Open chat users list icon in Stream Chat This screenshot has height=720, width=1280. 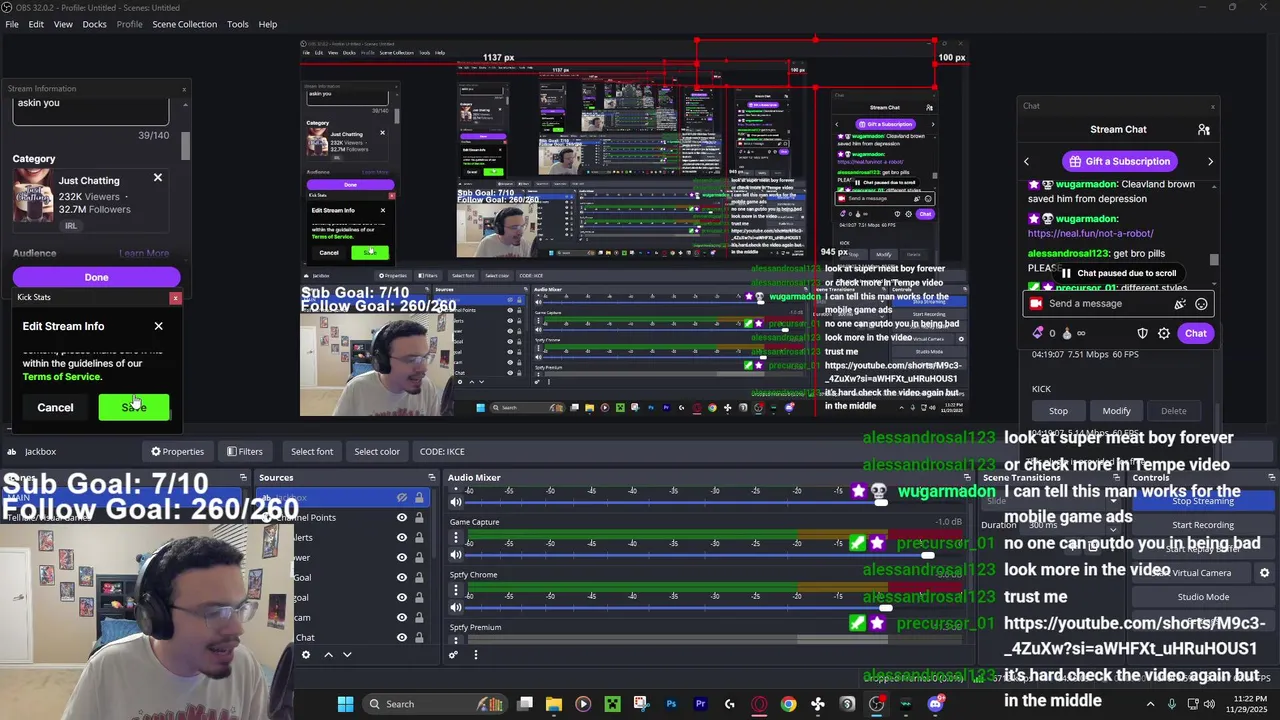pos(1204,129)
